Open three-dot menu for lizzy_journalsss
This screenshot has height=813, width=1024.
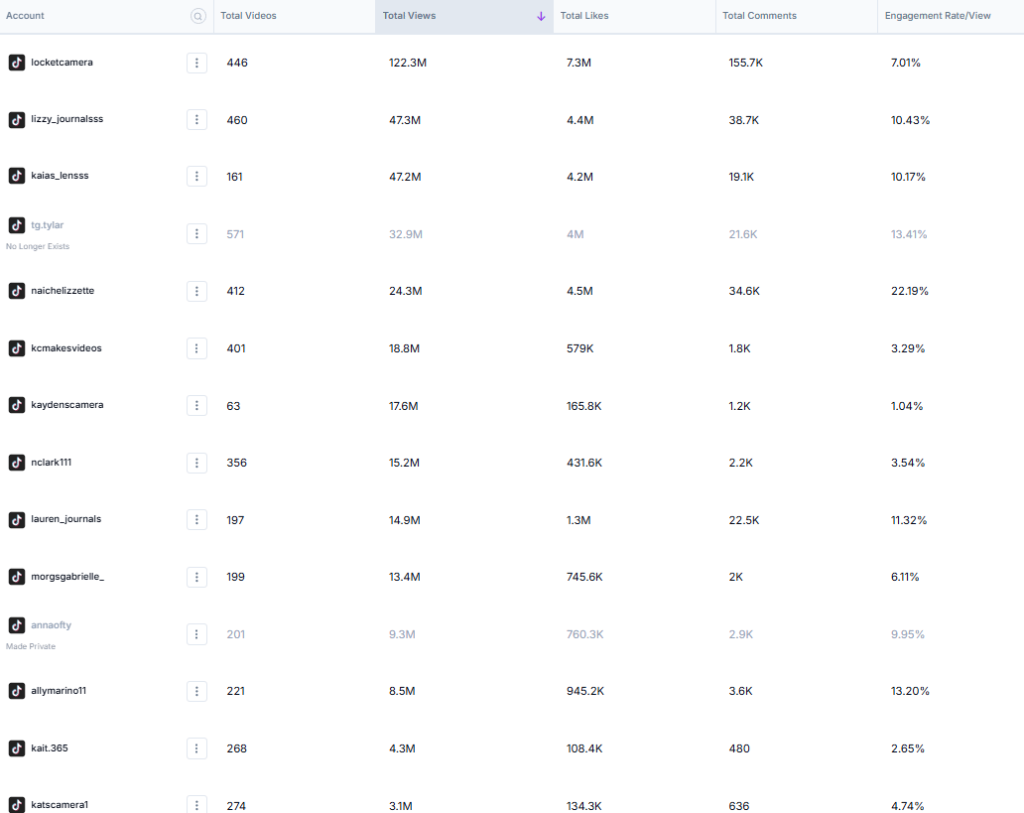click(197, 120)
